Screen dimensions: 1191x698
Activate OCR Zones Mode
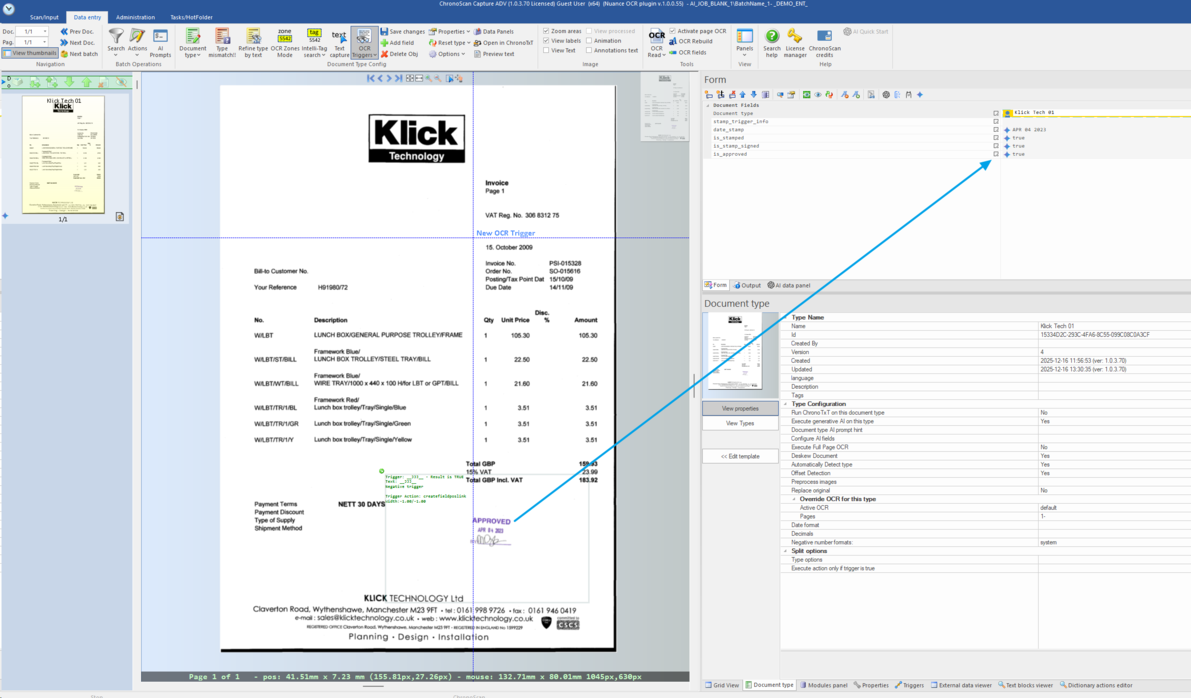[x=285, y=42]
